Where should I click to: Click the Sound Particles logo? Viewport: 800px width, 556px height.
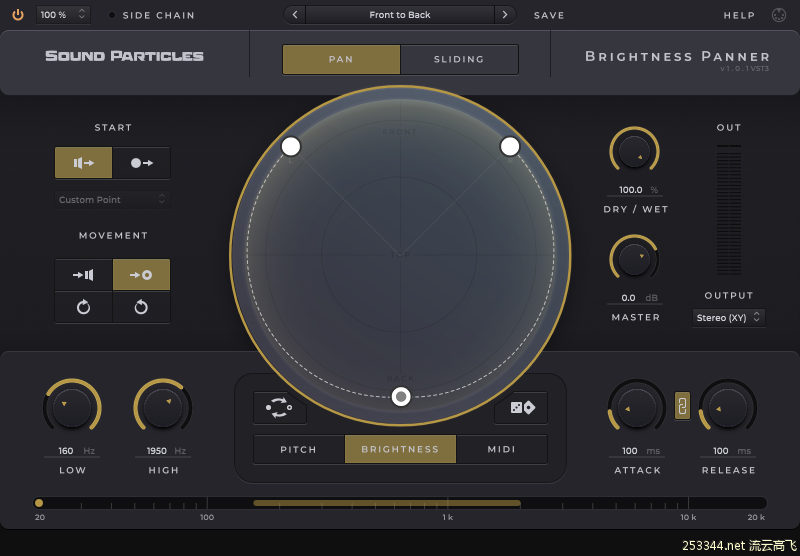coord(124,56)
